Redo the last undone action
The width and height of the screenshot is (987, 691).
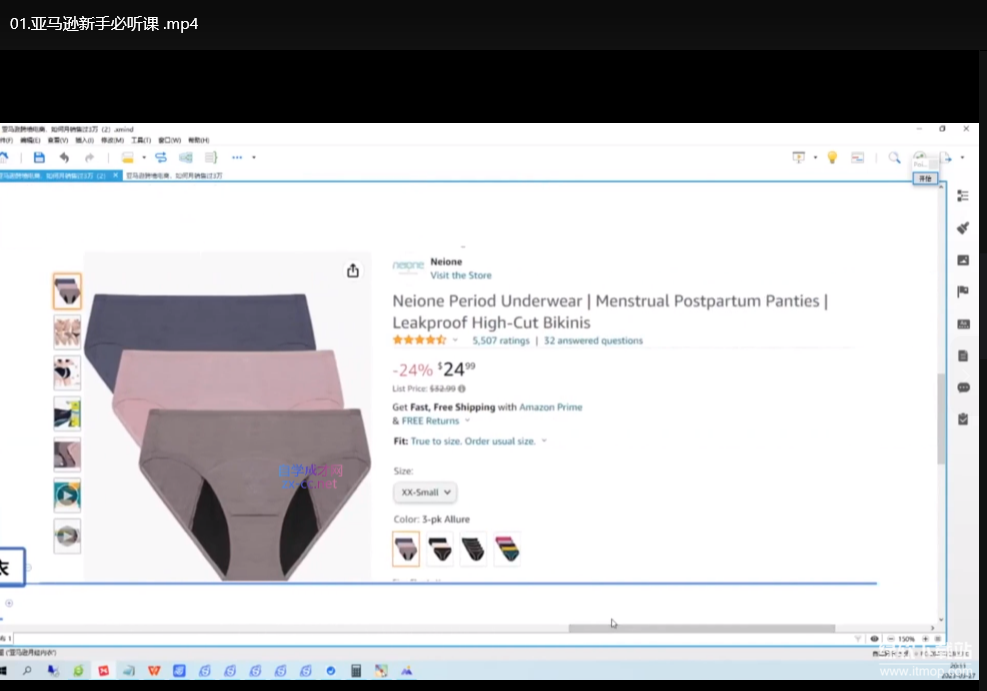coord(89,157)
